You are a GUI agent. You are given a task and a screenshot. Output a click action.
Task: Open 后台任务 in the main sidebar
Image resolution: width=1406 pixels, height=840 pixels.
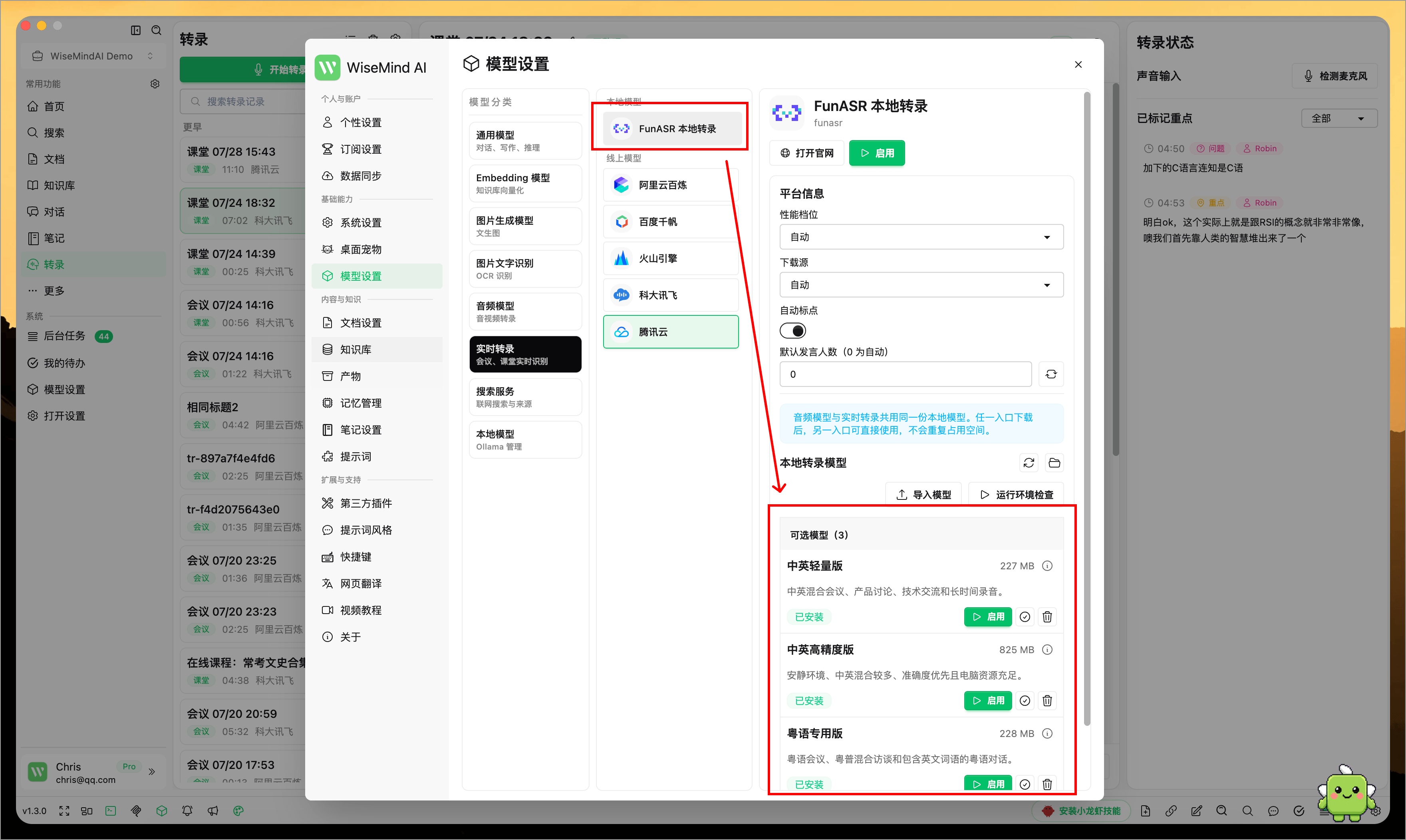(x=93, y=336)
